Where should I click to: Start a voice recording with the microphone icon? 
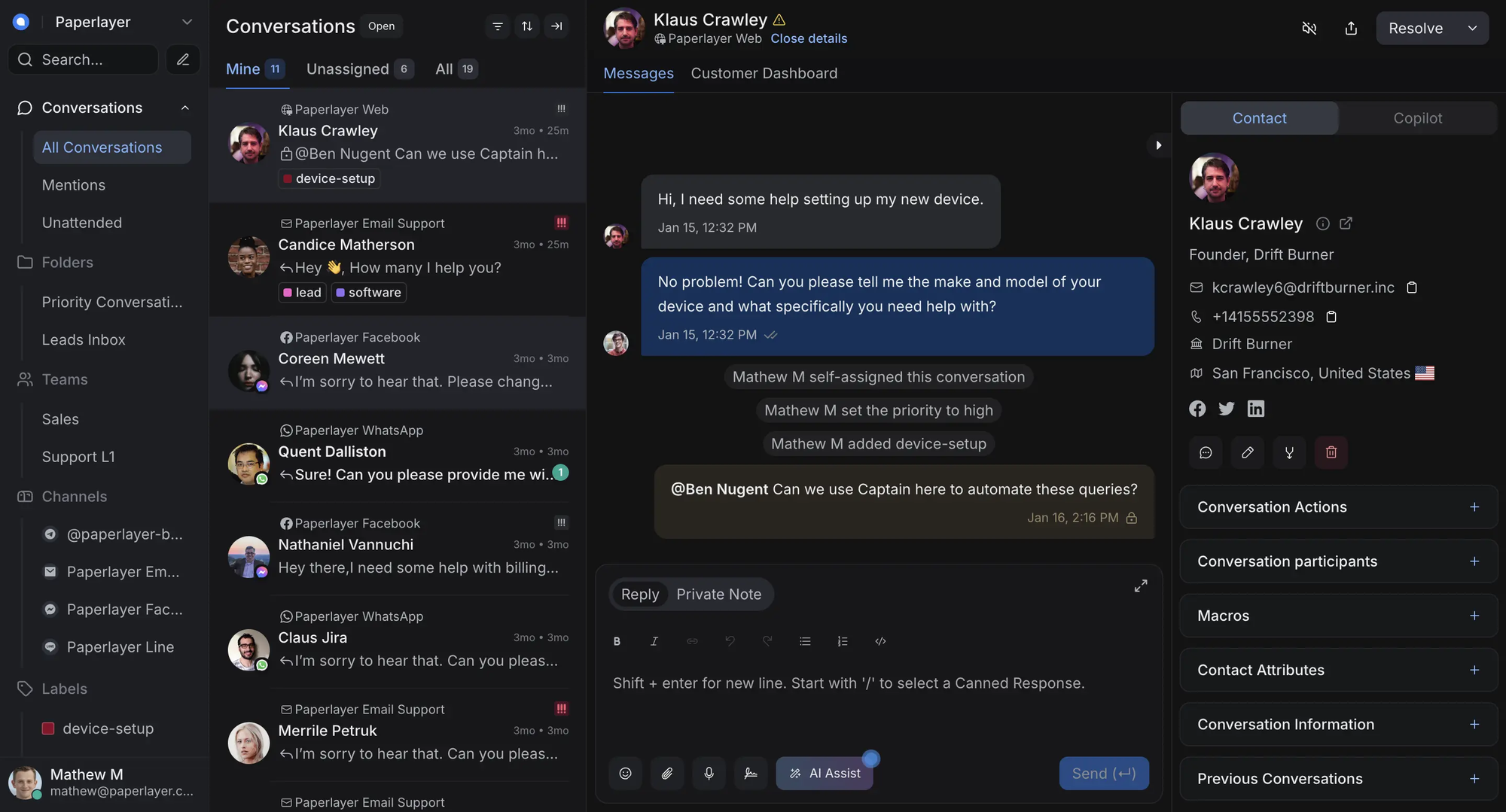(709, 773)
